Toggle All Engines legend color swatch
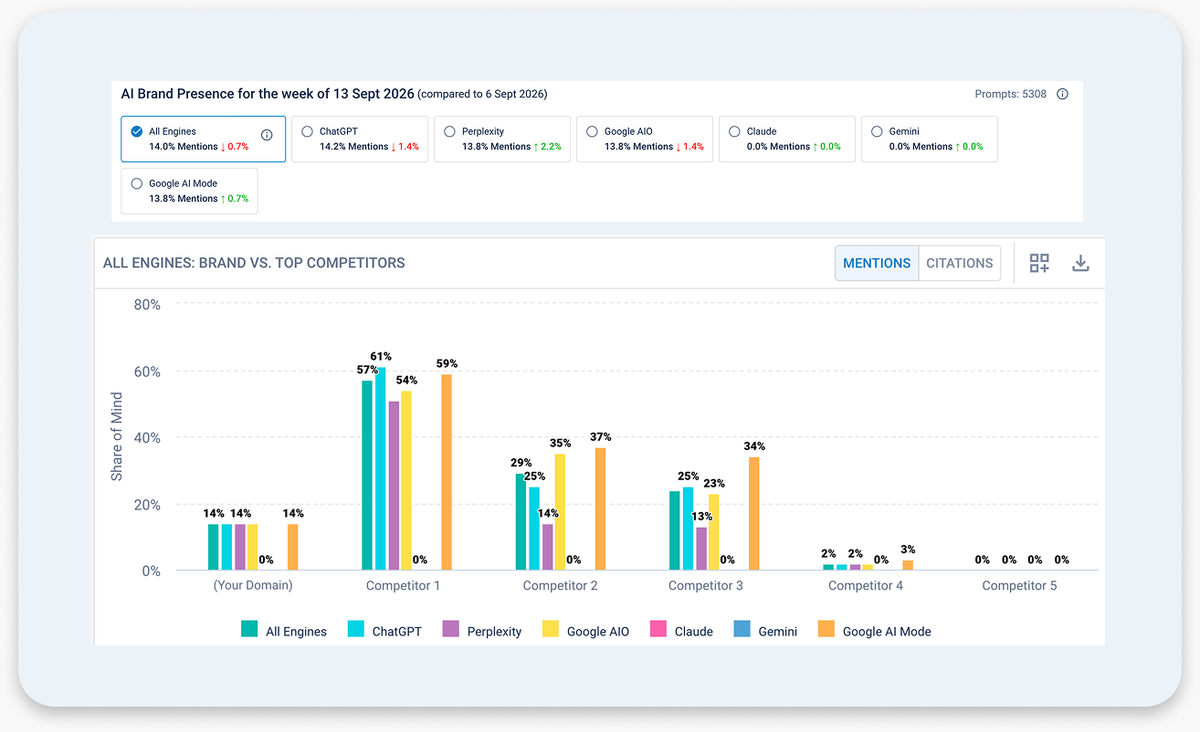 [249, 629]
